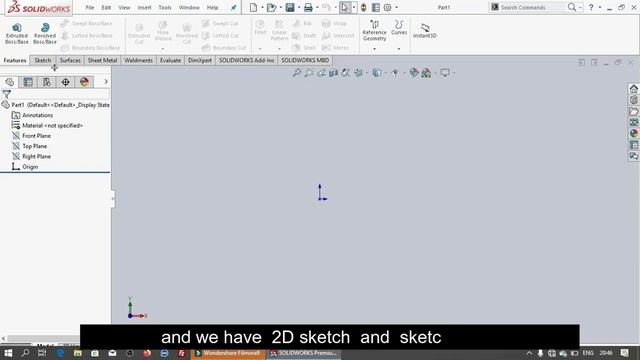
Task: Open the Tools menu
Action: pos(165,7)
